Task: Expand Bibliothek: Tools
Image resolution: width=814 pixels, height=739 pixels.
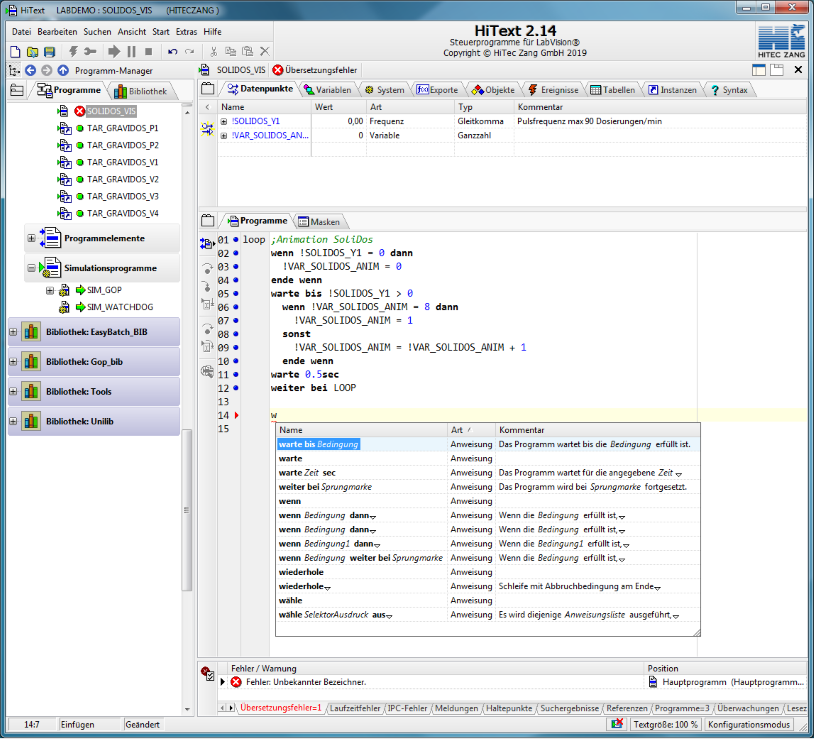Action: pyautogui.click(x=13, y=391)
